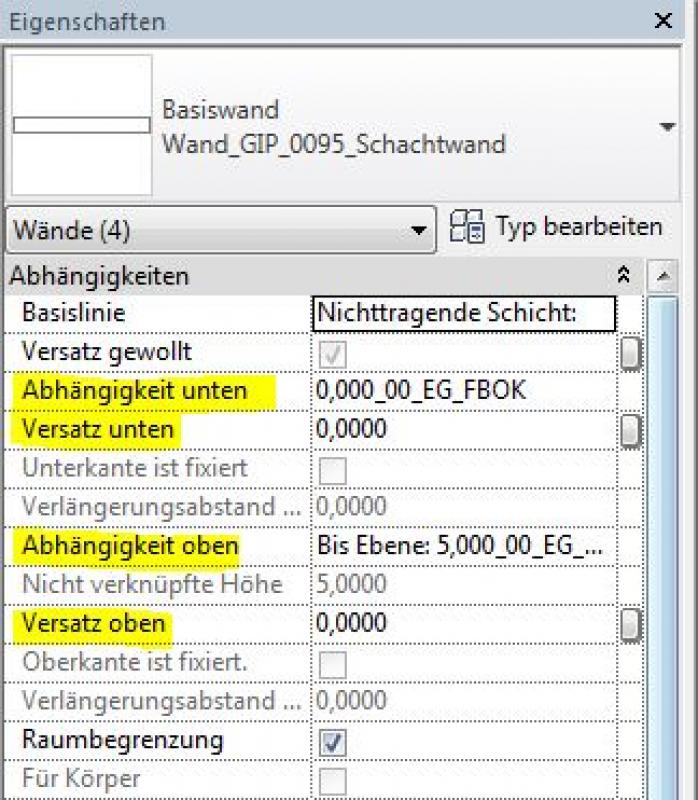Click the associate parameter button for Versatz unten
Screen dimensions: 698x800
tap(630, 431)
